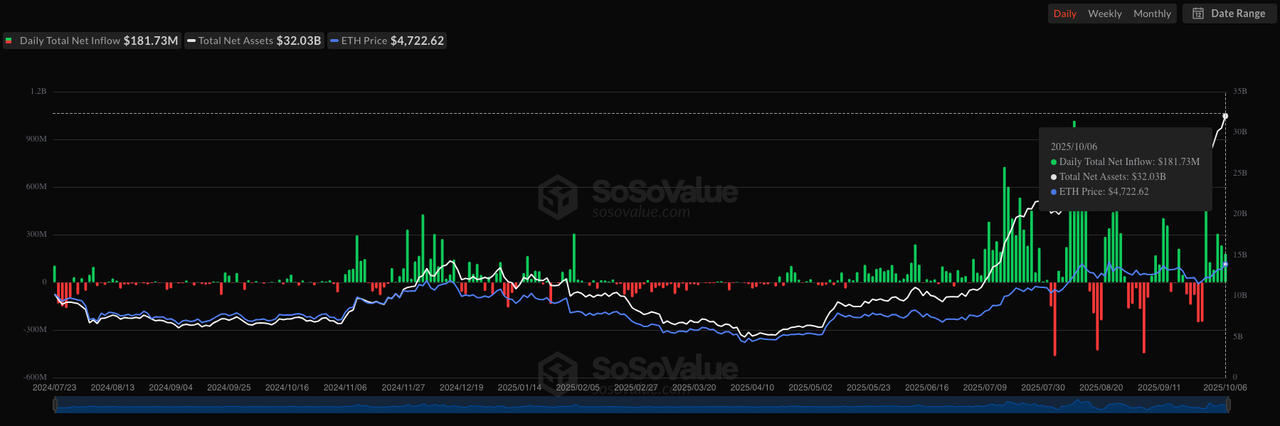The height and width of the screenshot is (426, 1280).
Task: Click the $181.73M value in the legend
Action: (151, 41)
